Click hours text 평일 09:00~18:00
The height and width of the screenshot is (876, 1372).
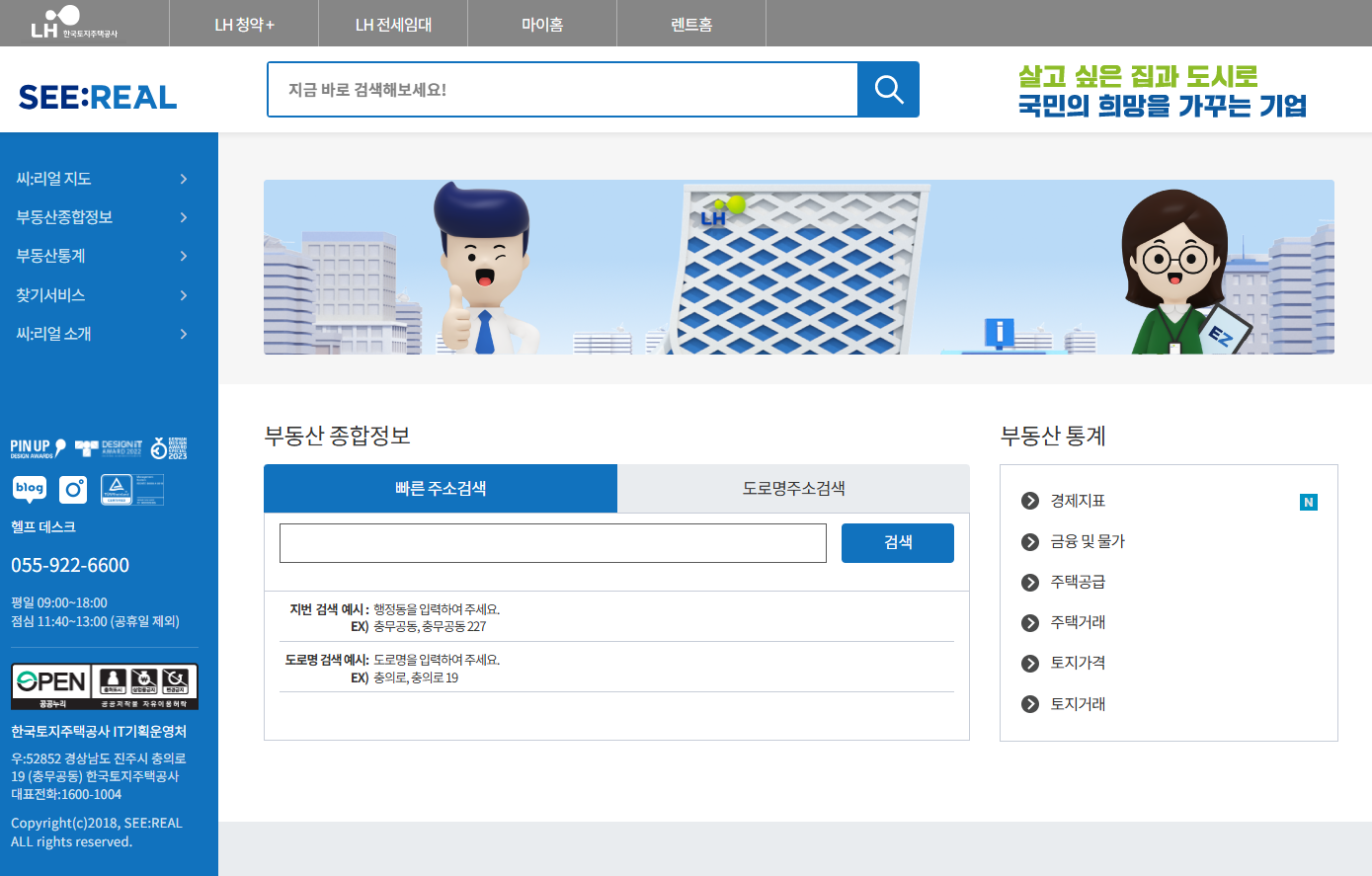click(x=59, y=602)
